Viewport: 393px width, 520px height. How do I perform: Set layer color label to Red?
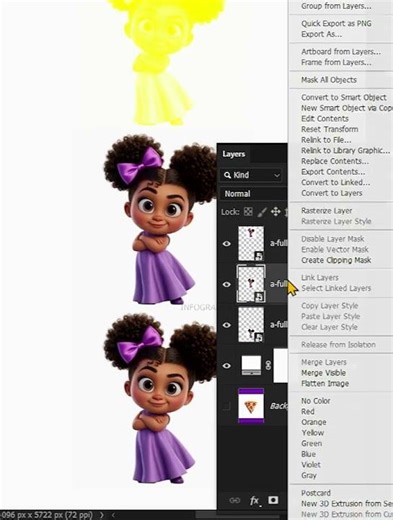(x=308, y=412)
